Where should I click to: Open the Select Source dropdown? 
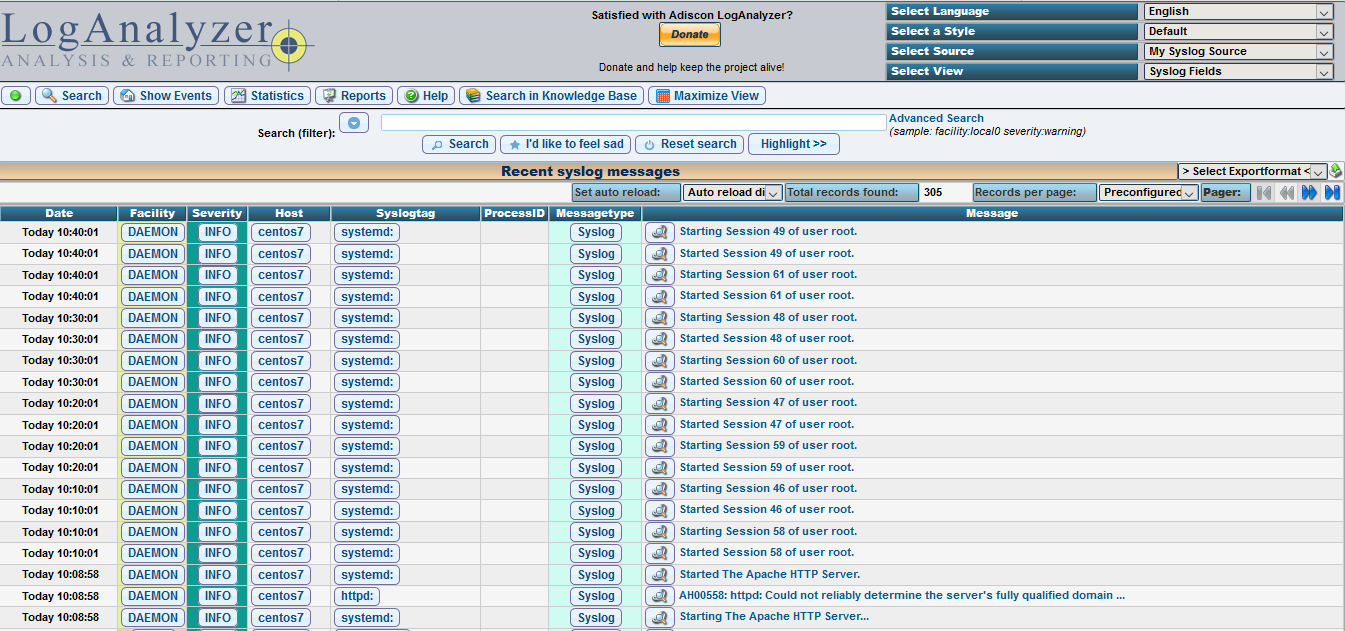[x=1238, y=52]
